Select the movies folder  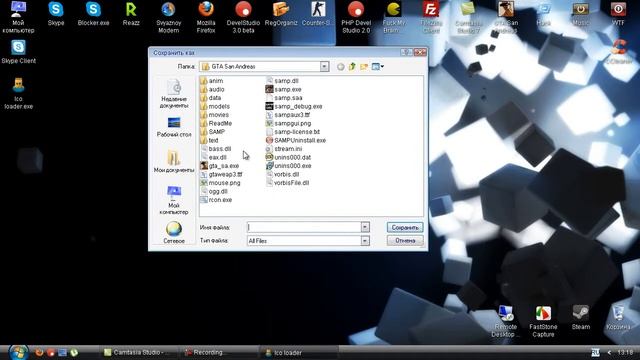(215, 115)
